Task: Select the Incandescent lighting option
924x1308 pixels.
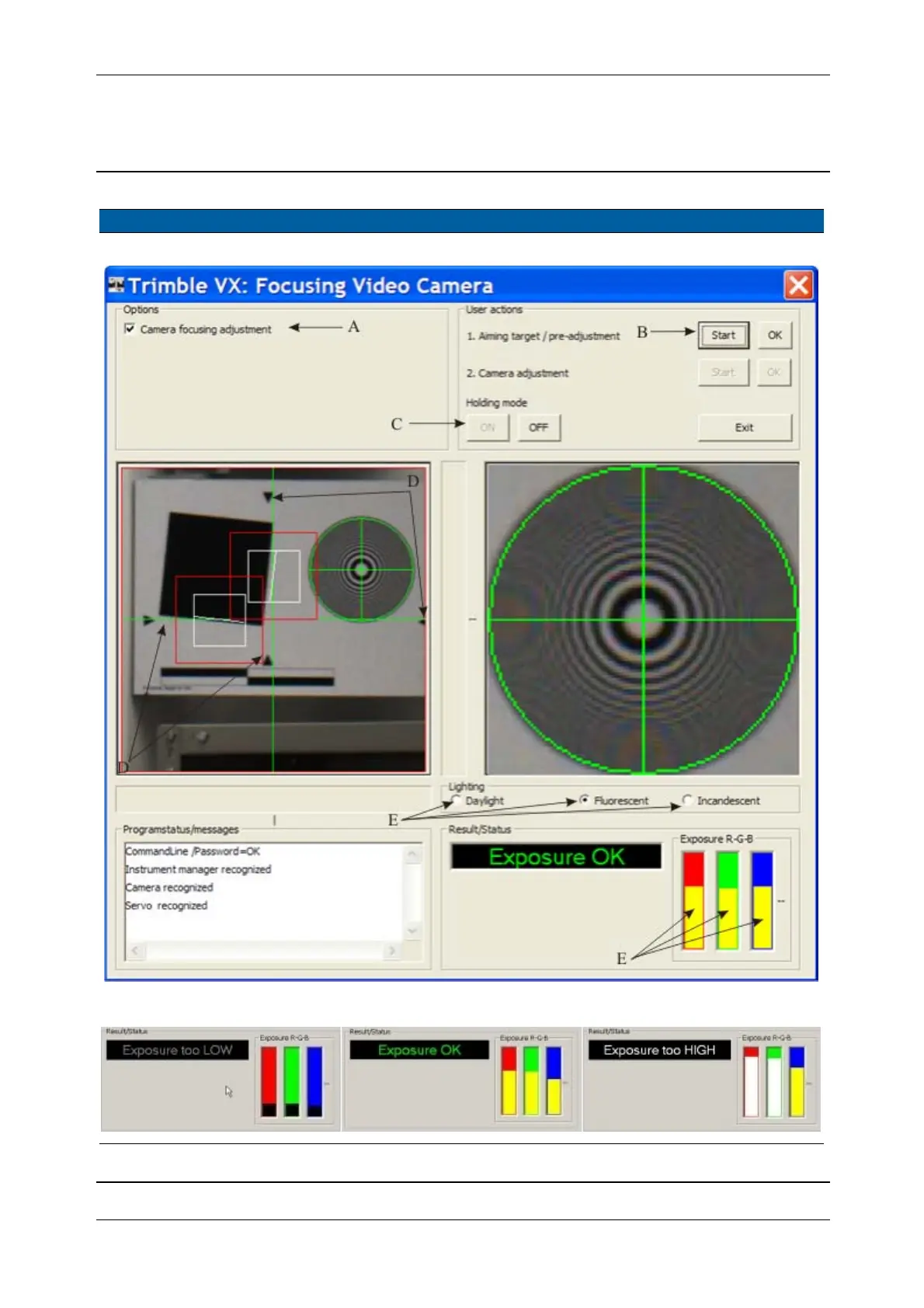Action: pyautogui.click(x=686, y=800)
